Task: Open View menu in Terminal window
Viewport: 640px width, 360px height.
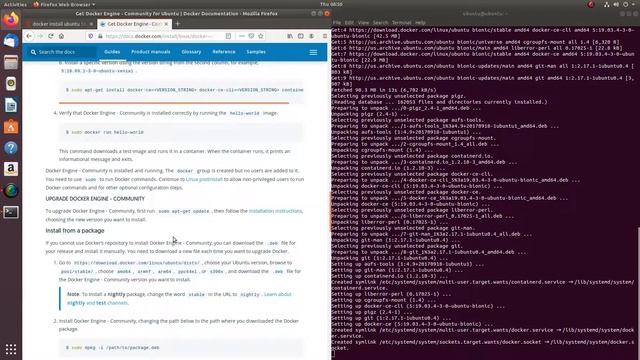Action: pyautogui.click(x=363, y=22)
